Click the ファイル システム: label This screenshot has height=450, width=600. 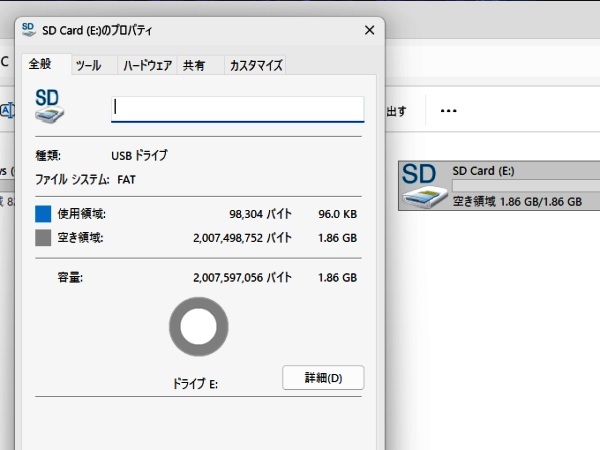[72, 180]
